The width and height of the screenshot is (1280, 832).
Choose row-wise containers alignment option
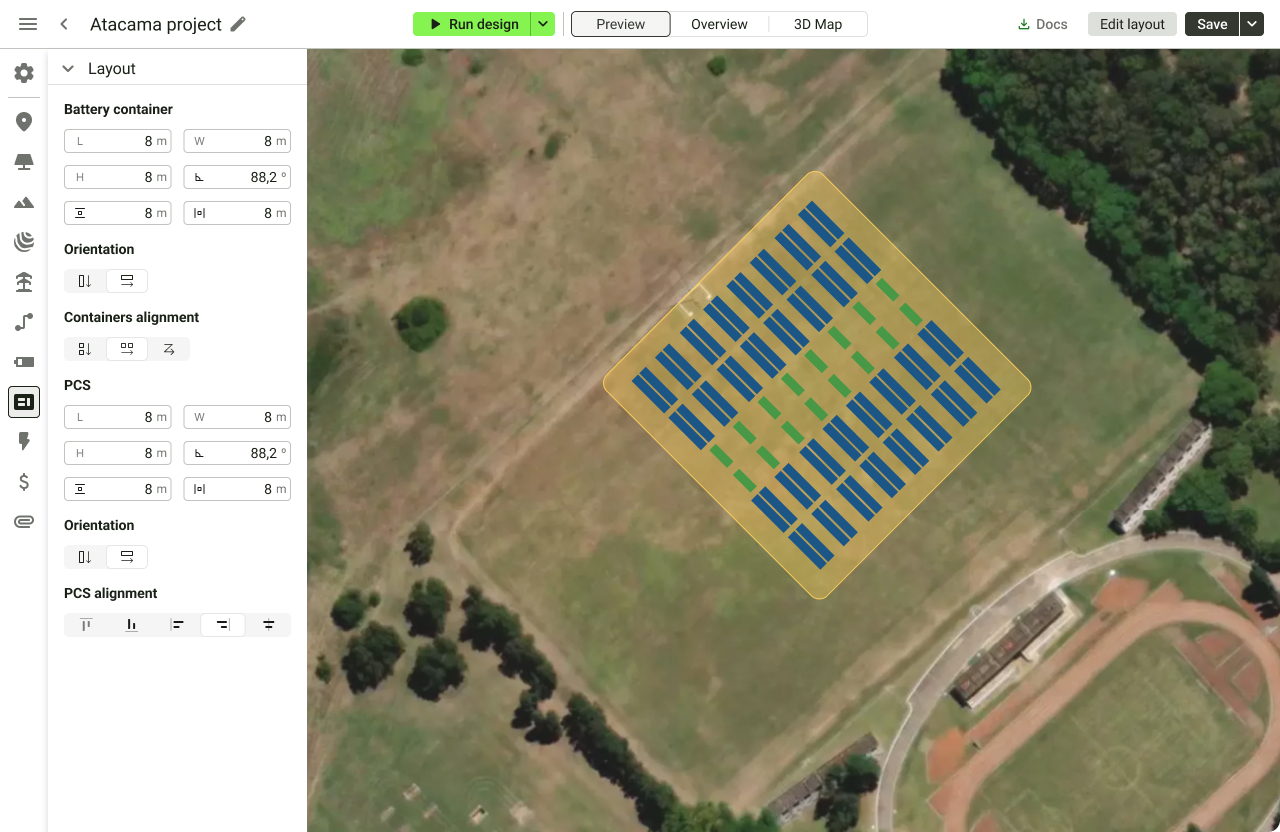click(127, 349)
